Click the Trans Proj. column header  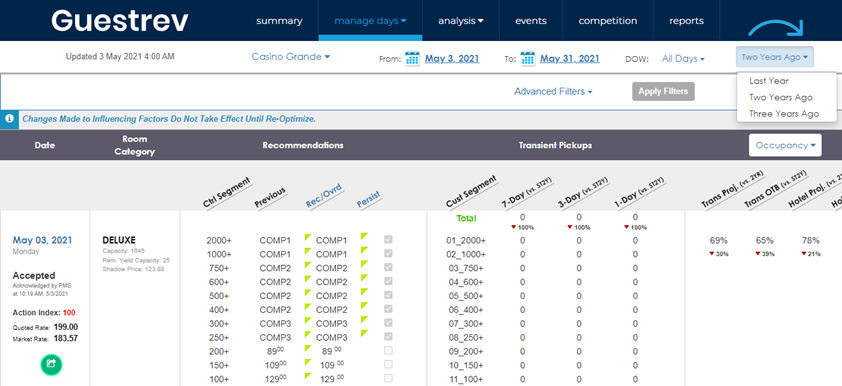[x=733, y=189]
